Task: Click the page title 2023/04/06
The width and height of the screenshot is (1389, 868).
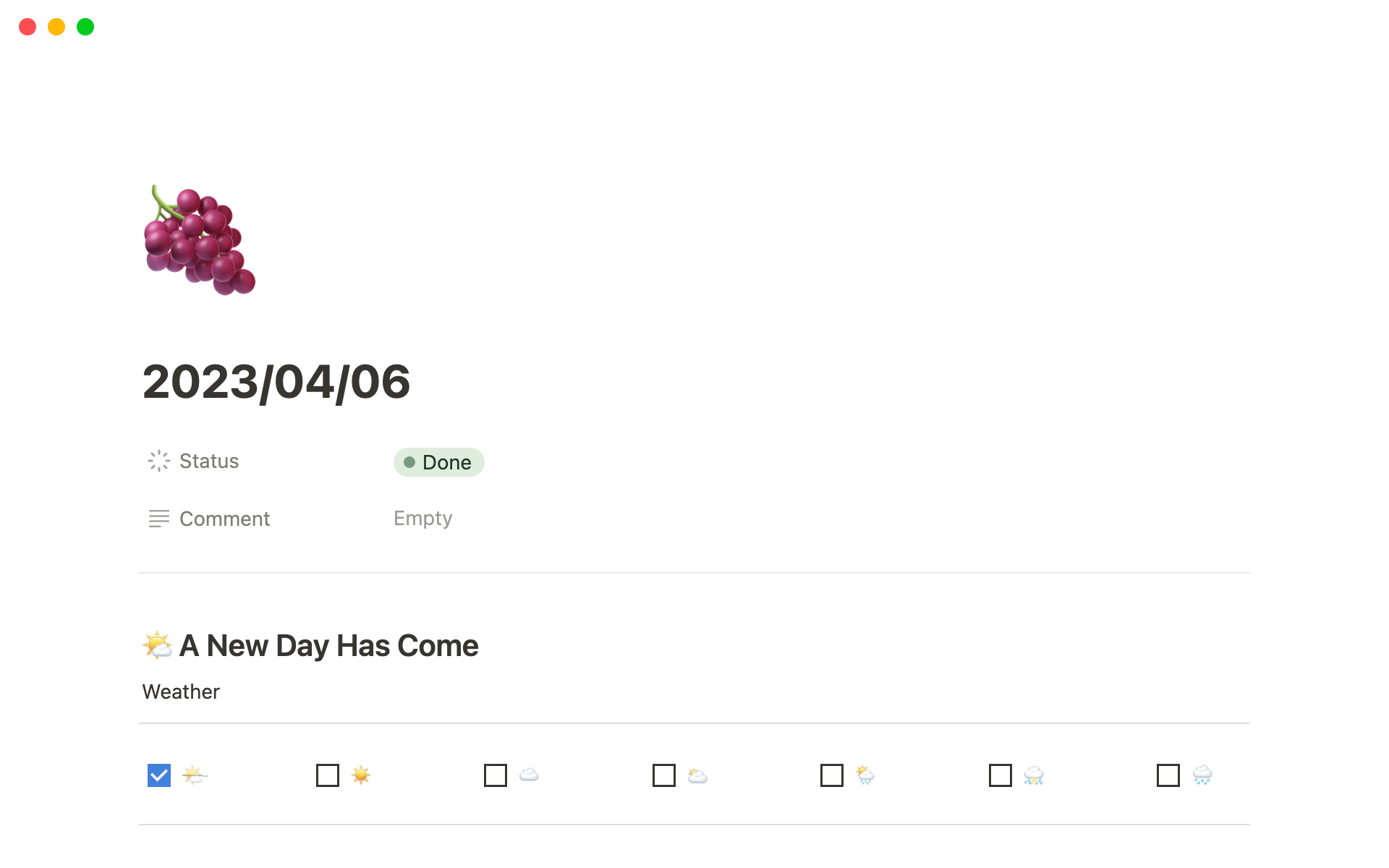Action: (276, 382)
